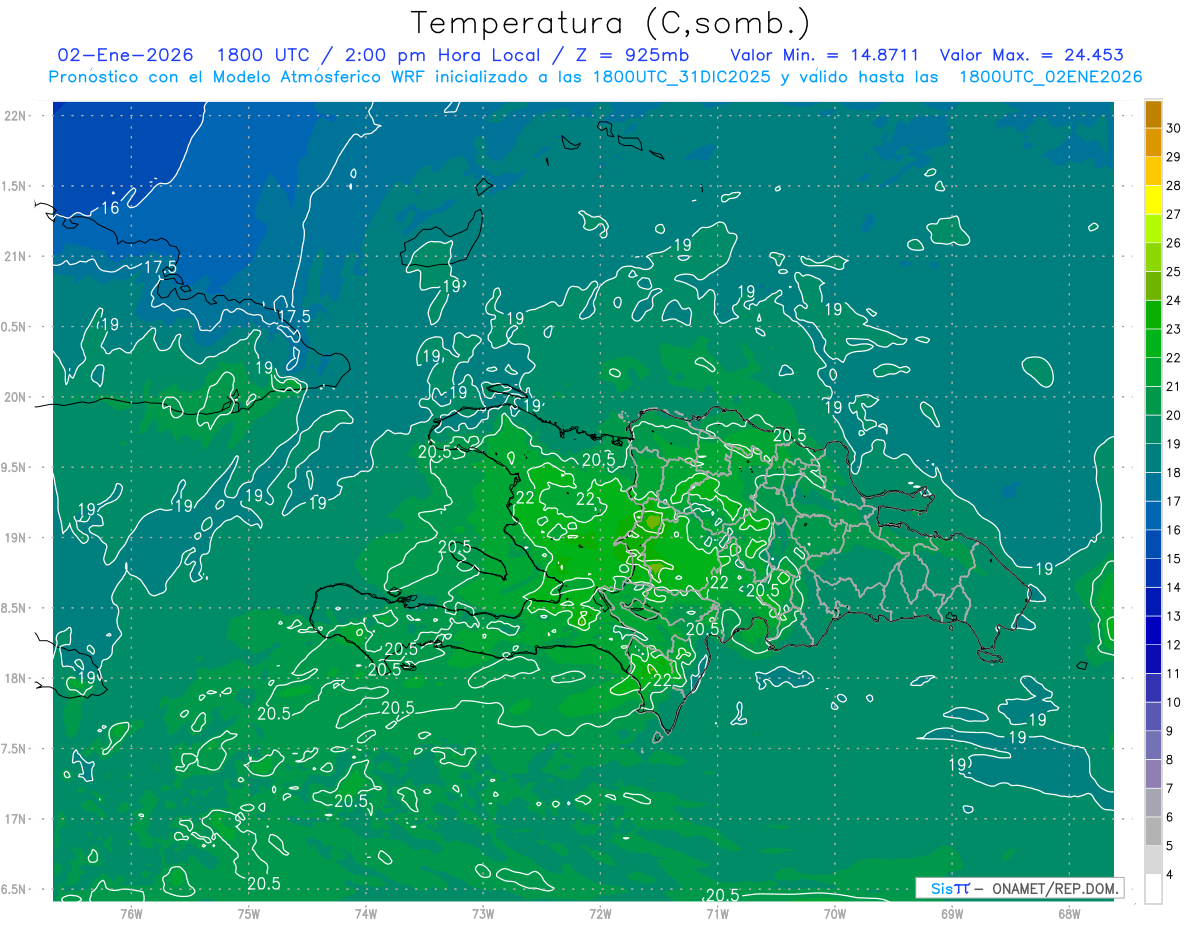
Task: Click the purple color bar segment between 7 and 8
Action: coord(1153,775)
